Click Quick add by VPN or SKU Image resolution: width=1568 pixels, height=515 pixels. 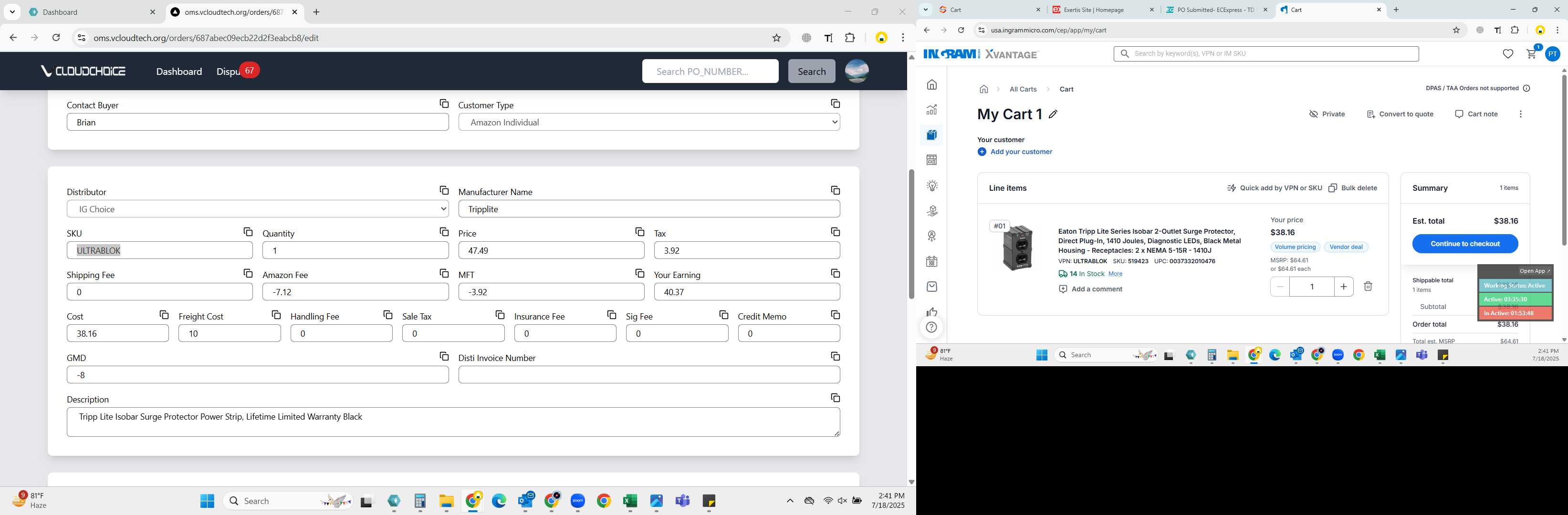1275,188
